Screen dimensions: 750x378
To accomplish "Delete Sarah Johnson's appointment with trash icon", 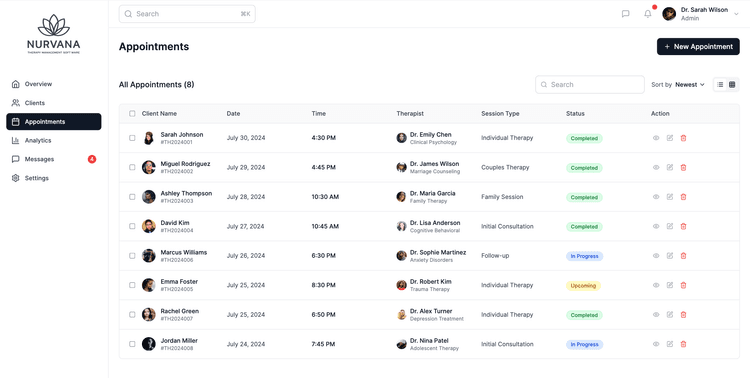I will coord(683,138).
